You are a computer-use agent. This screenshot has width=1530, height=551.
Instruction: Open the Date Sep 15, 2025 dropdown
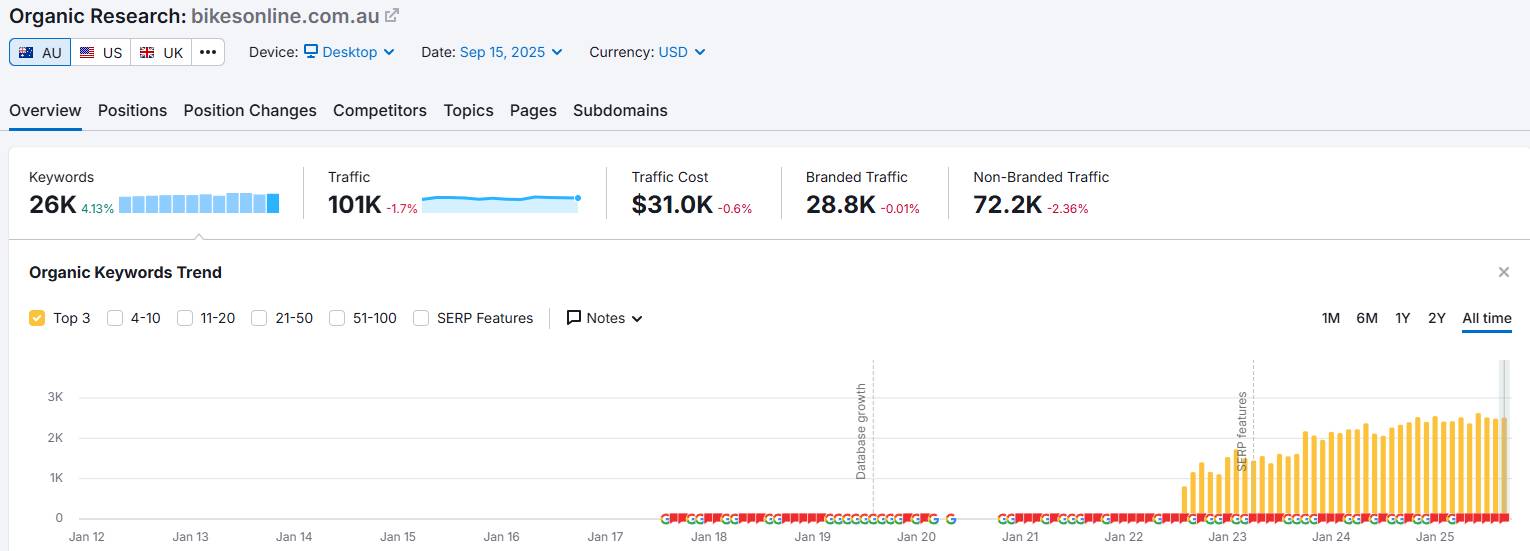[x=510, y=52]
